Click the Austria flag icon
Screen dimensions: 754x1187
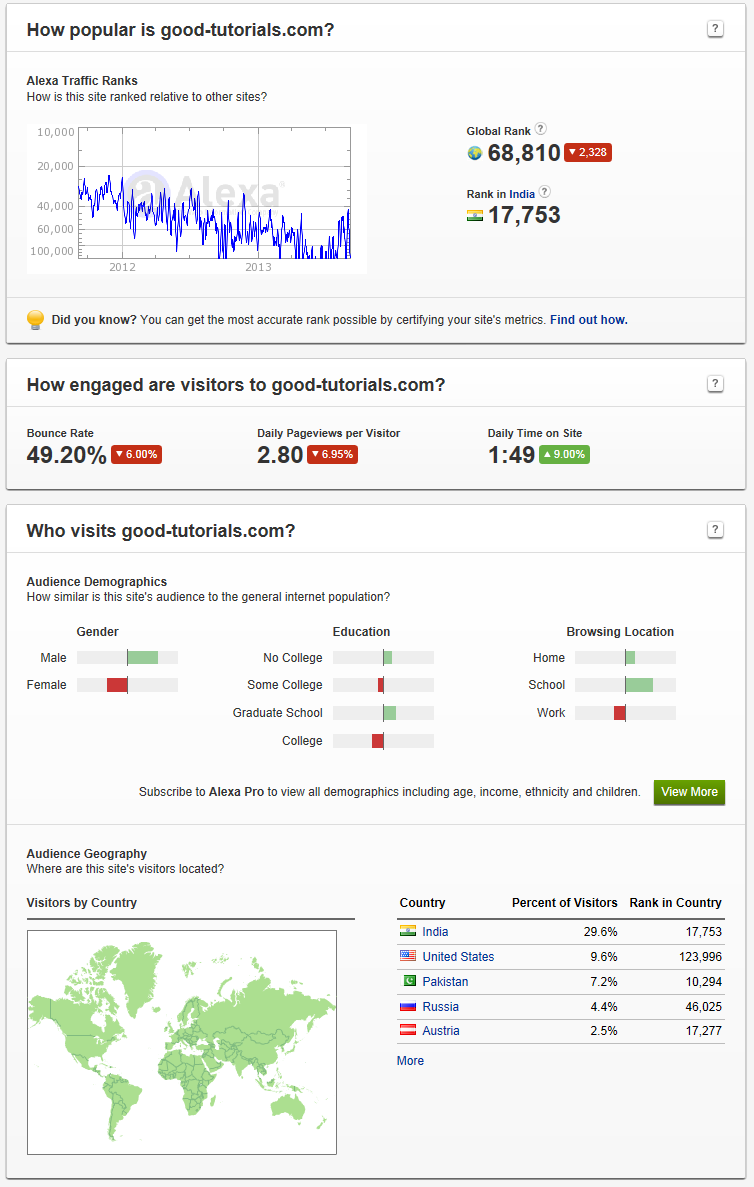(x=408, y=1030)
